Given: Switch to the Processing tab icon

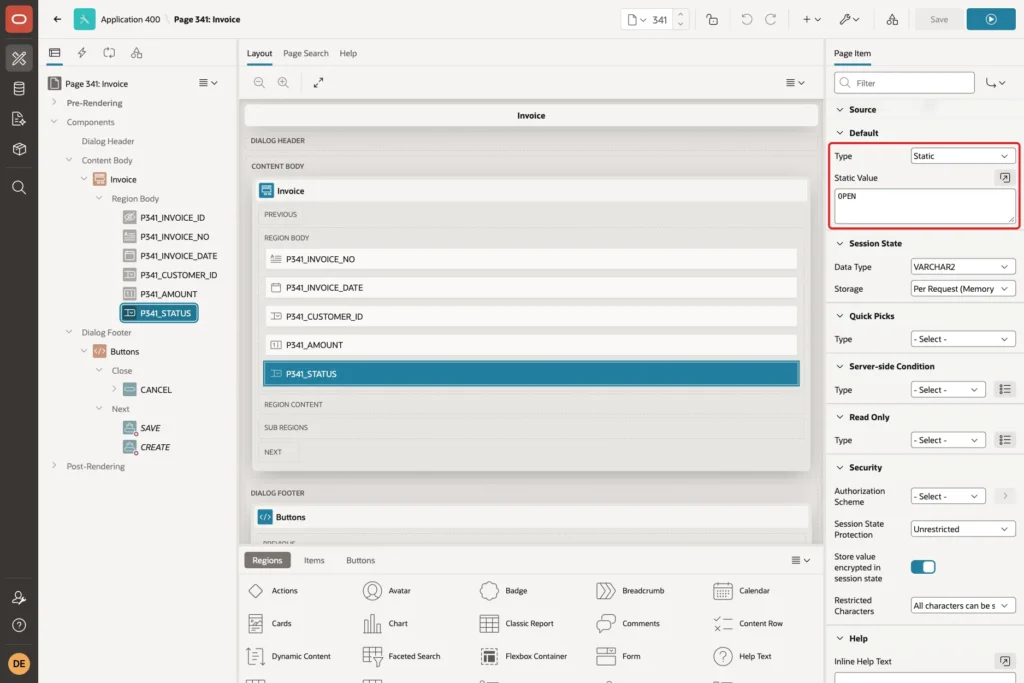Looking at the screenshot, I should click(109, 53).
